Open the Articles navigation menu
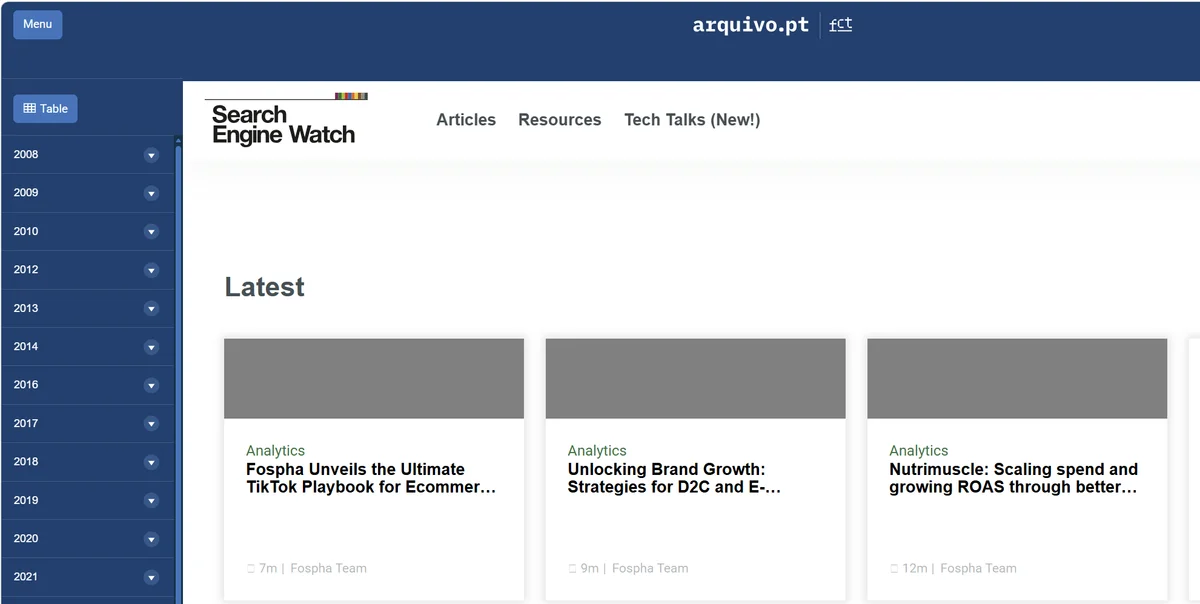This screenshot has width=1200, height=604. coord(466,120)
